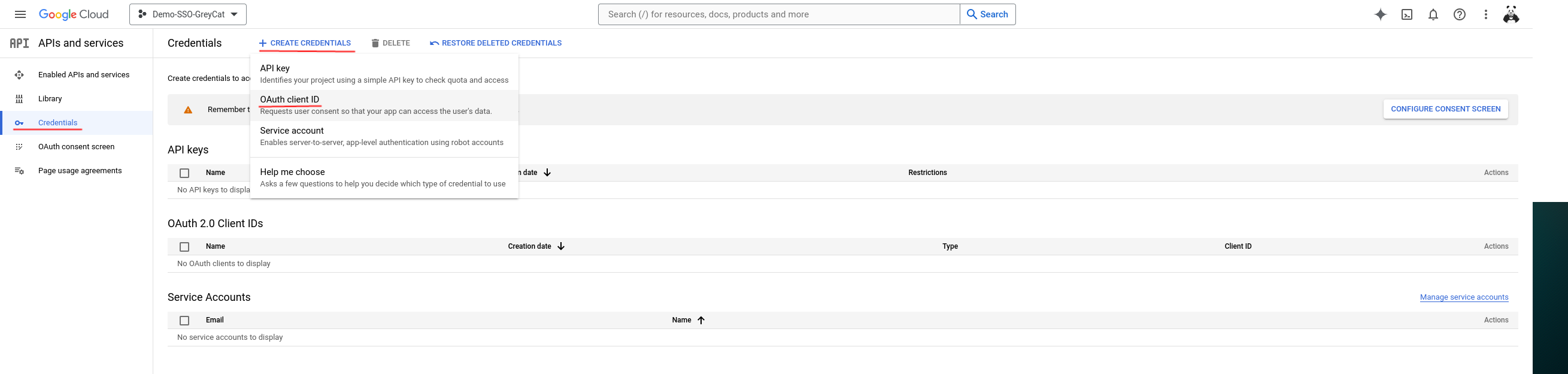Tick the OAuth 2.0 Client IDs select-all checkbox

tap(184, 247)
